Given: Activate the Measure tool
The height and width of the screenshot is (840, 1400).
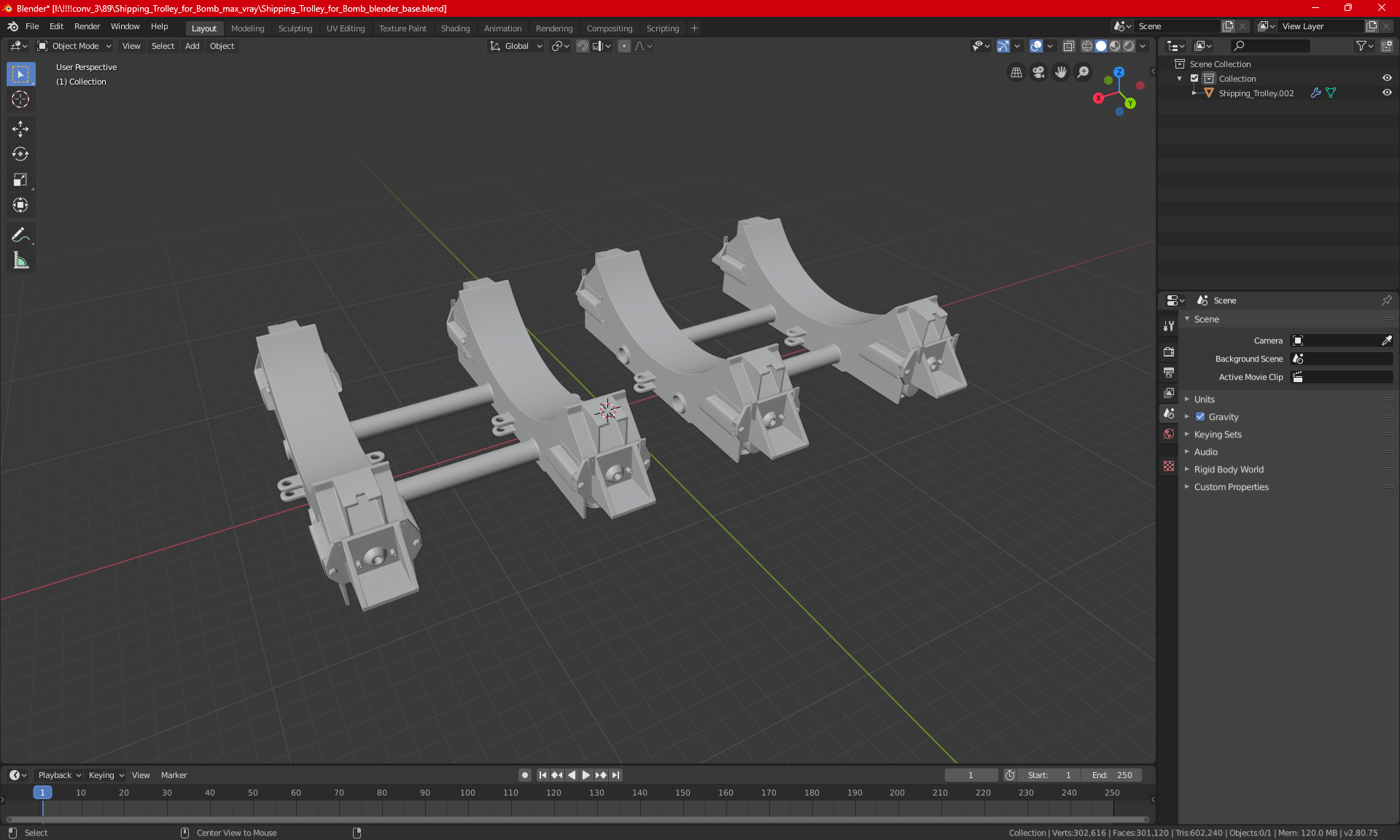Looking at the screenshot, I should click(20, 260).
